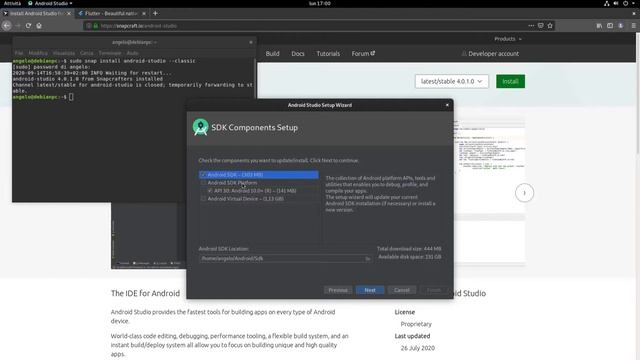Open the Tutorials link in Snapcraft navigation
This screenshot has width=640, height=360.
coord(328,53)
